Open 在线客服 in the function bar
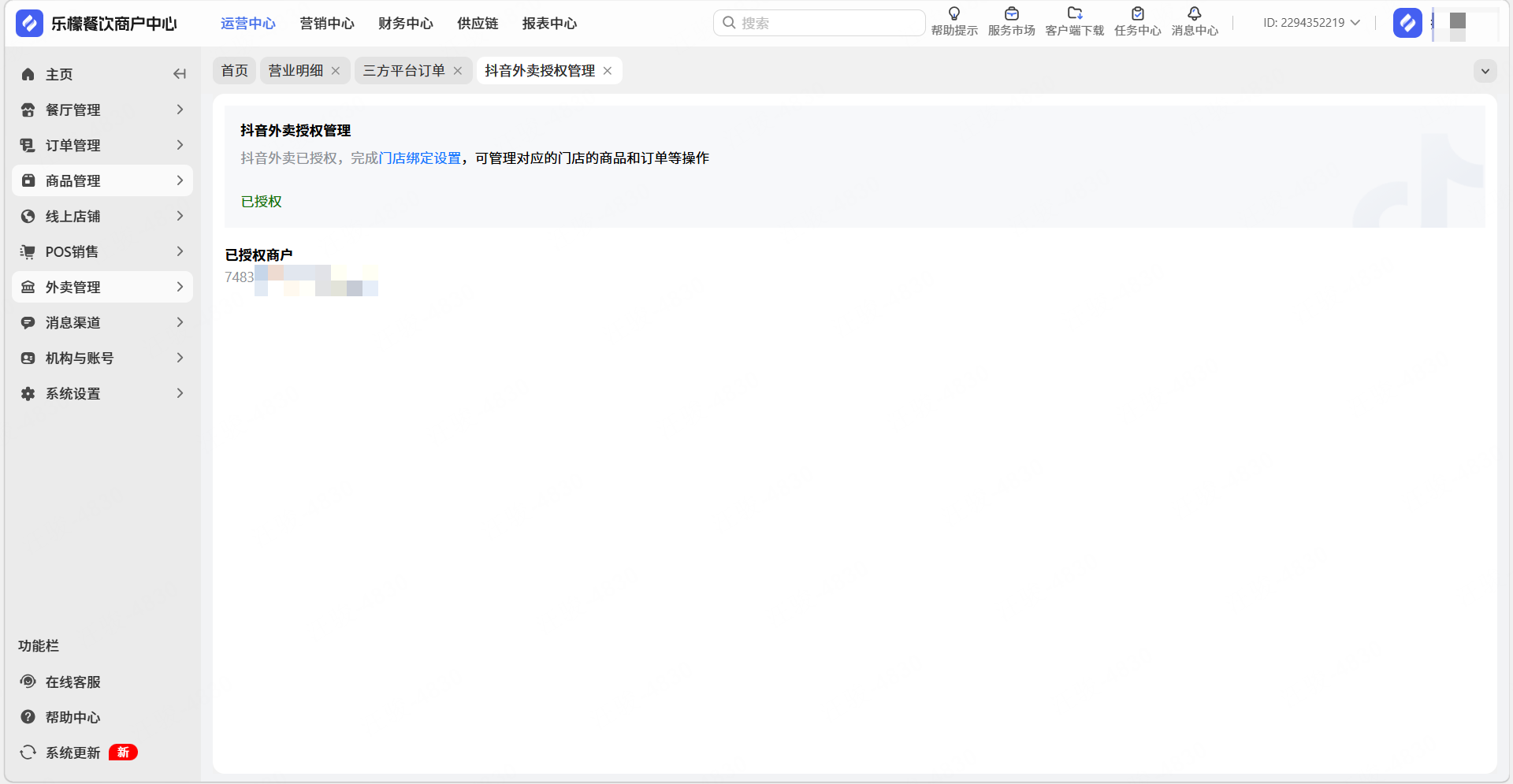This screenshot has height=784, width=1513. 73,682
